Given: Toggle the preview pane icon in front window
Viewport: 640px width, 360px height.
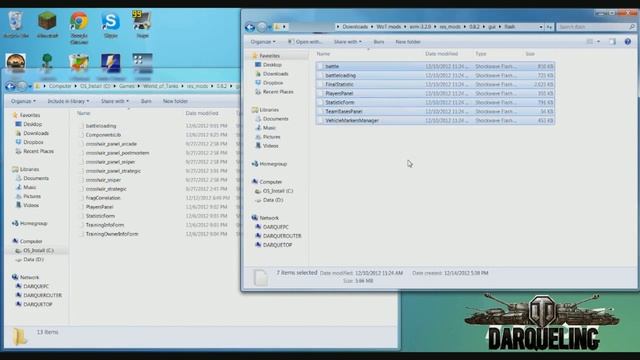Looking at the screenshot, I should pyautogui.click(x=612, y=42).
